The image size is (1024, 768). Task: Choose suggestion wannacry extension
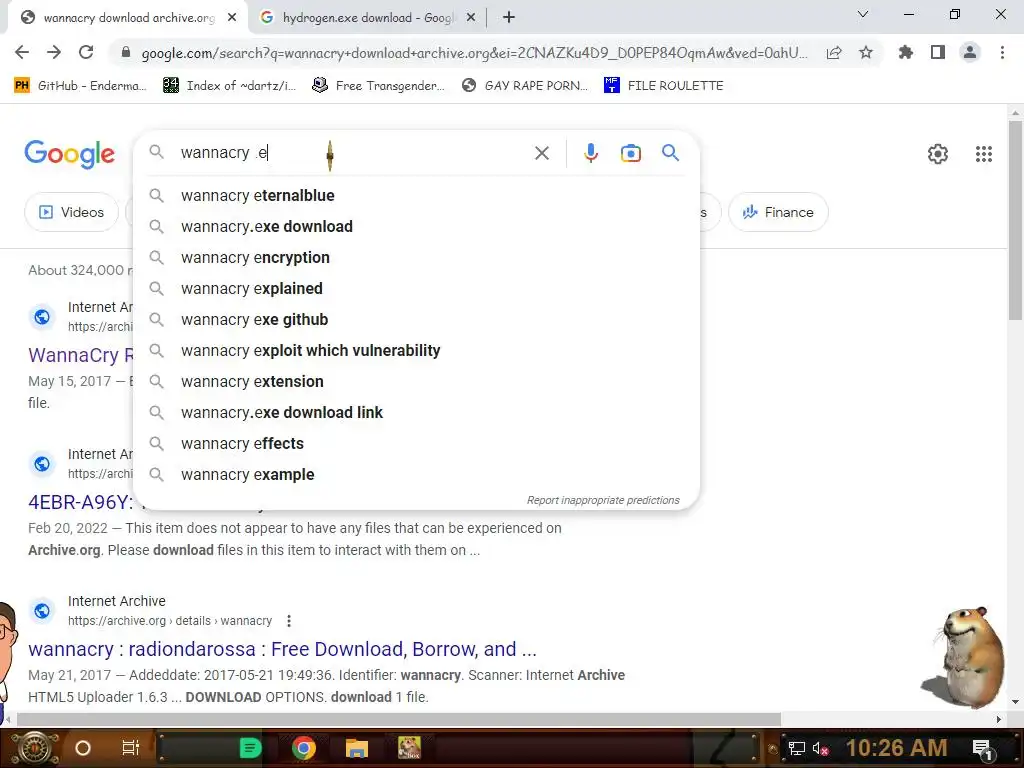[416, 381]
